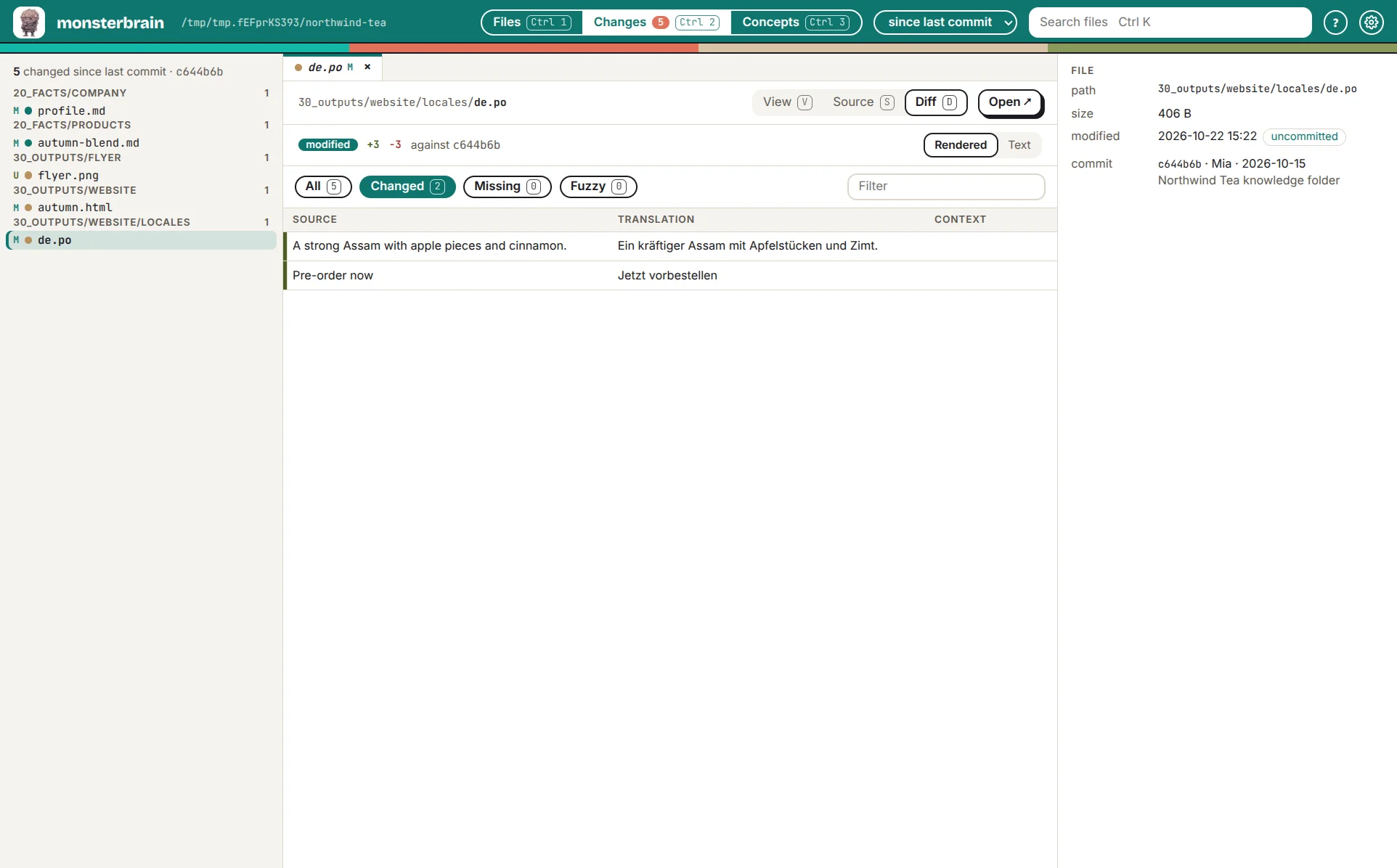1397x868 pixels.
Task: Toggle Text diff view
Action: [1019, 145]
